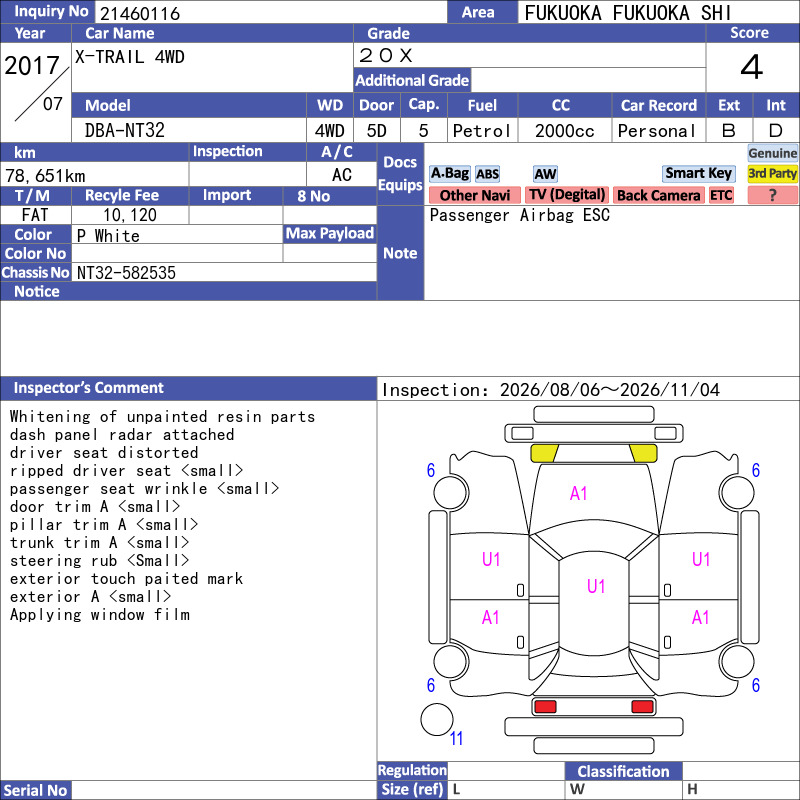This screenshot has width=800, height=800.
Task: Click the TV (Degital) badge
Action: (x=566, y=195)
